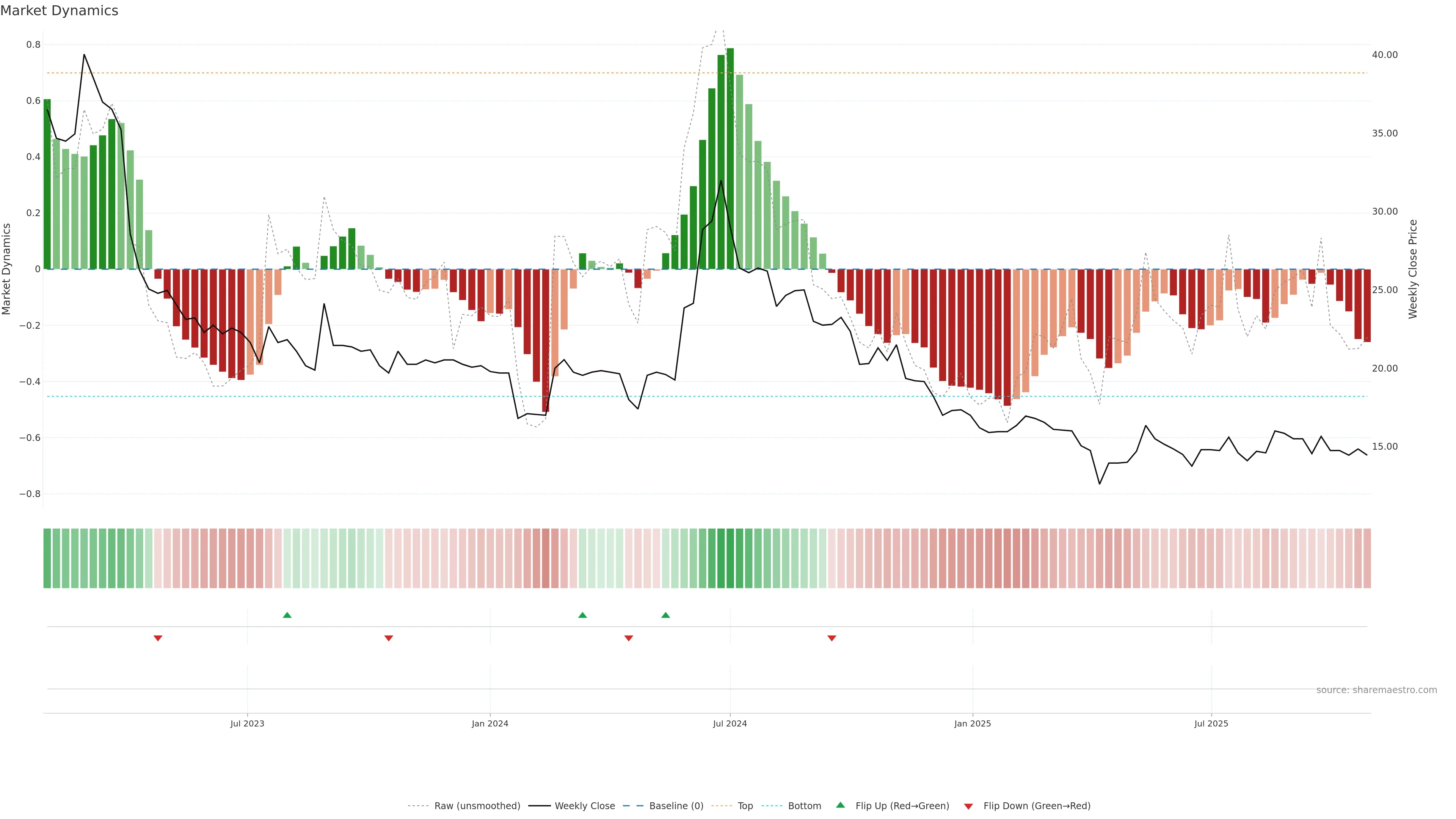Click the last red flip-down marker after Jul 2024
This screenshot has width=1456, height=819.
point(832,638)
